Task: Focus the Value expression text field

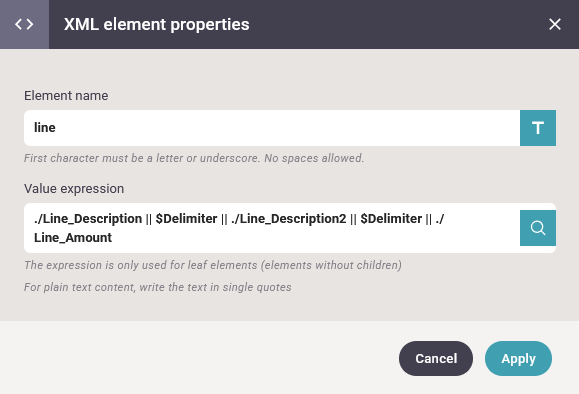Action: (272, 228)
